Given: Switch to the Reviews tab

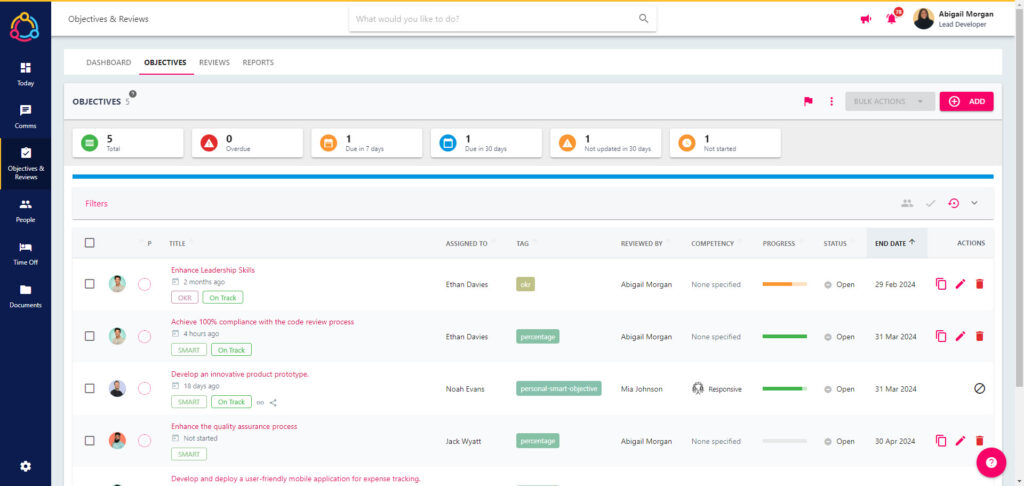Looking at the screenshot, I should tap(214, 63).
